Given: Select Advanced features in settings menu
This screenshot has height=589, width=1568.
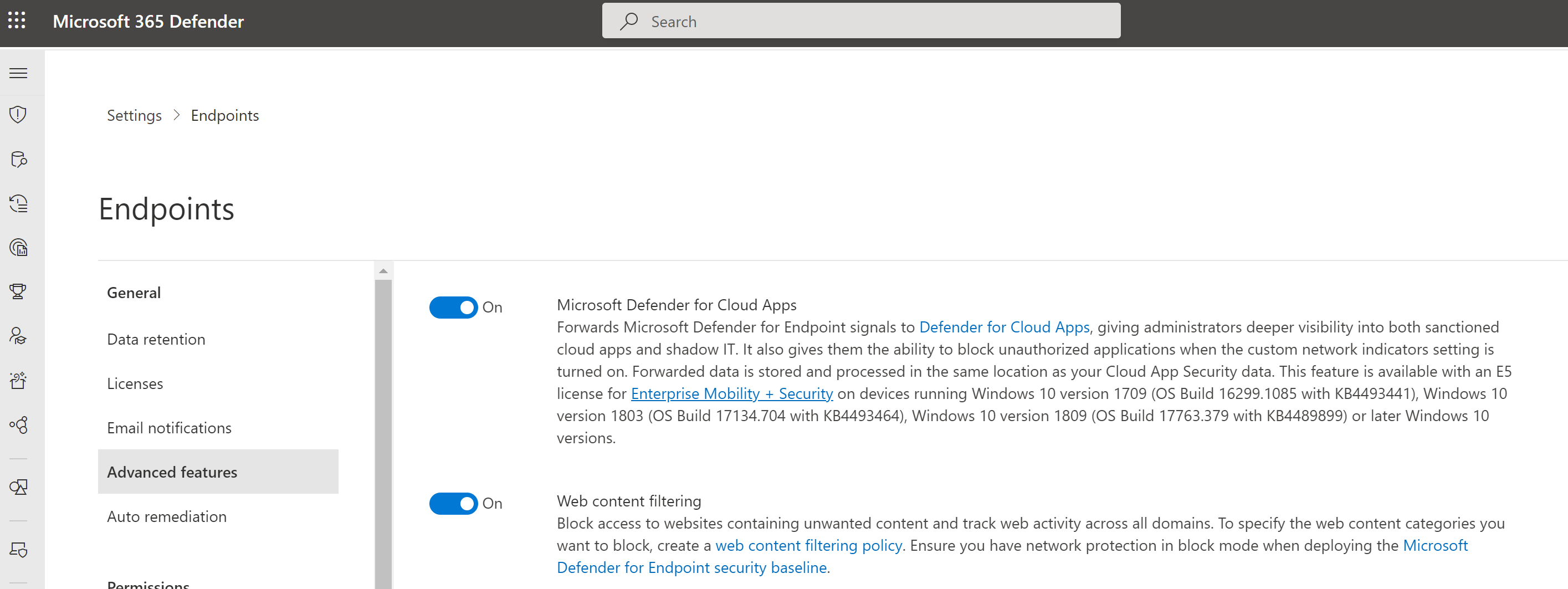Looking at the screenshot, I should 218,472.
